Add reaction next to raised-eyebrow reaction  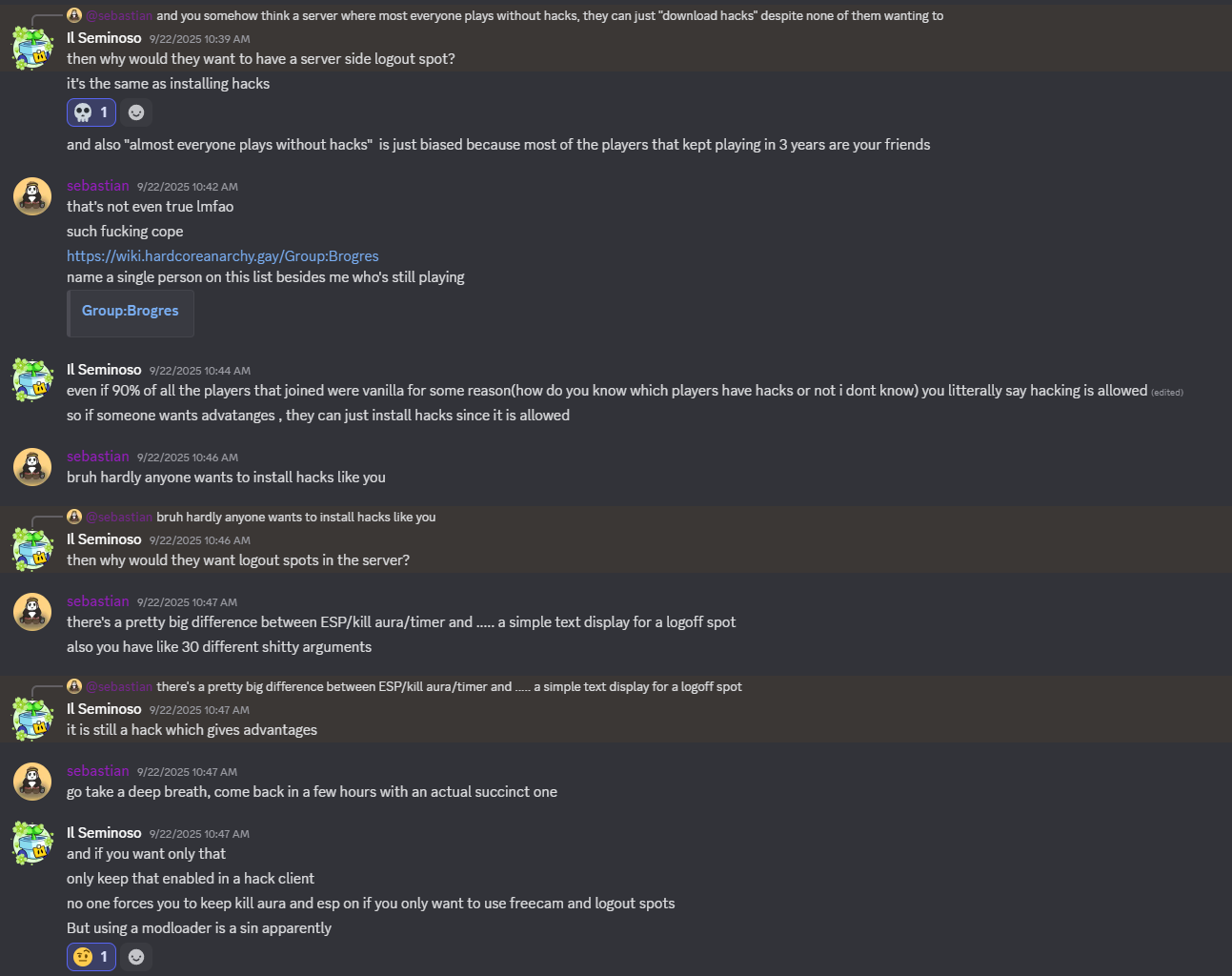tap(136, 956)
